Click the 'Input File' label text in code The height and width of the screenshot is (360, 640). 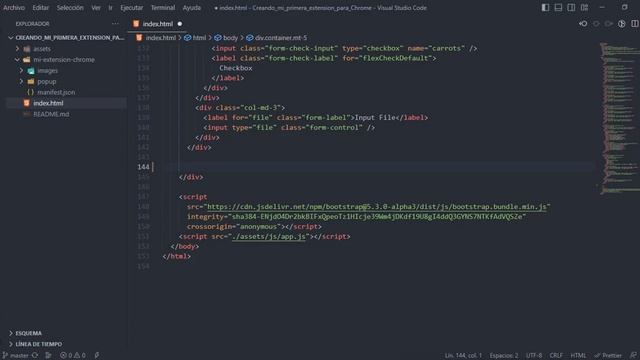click(375, 118)
